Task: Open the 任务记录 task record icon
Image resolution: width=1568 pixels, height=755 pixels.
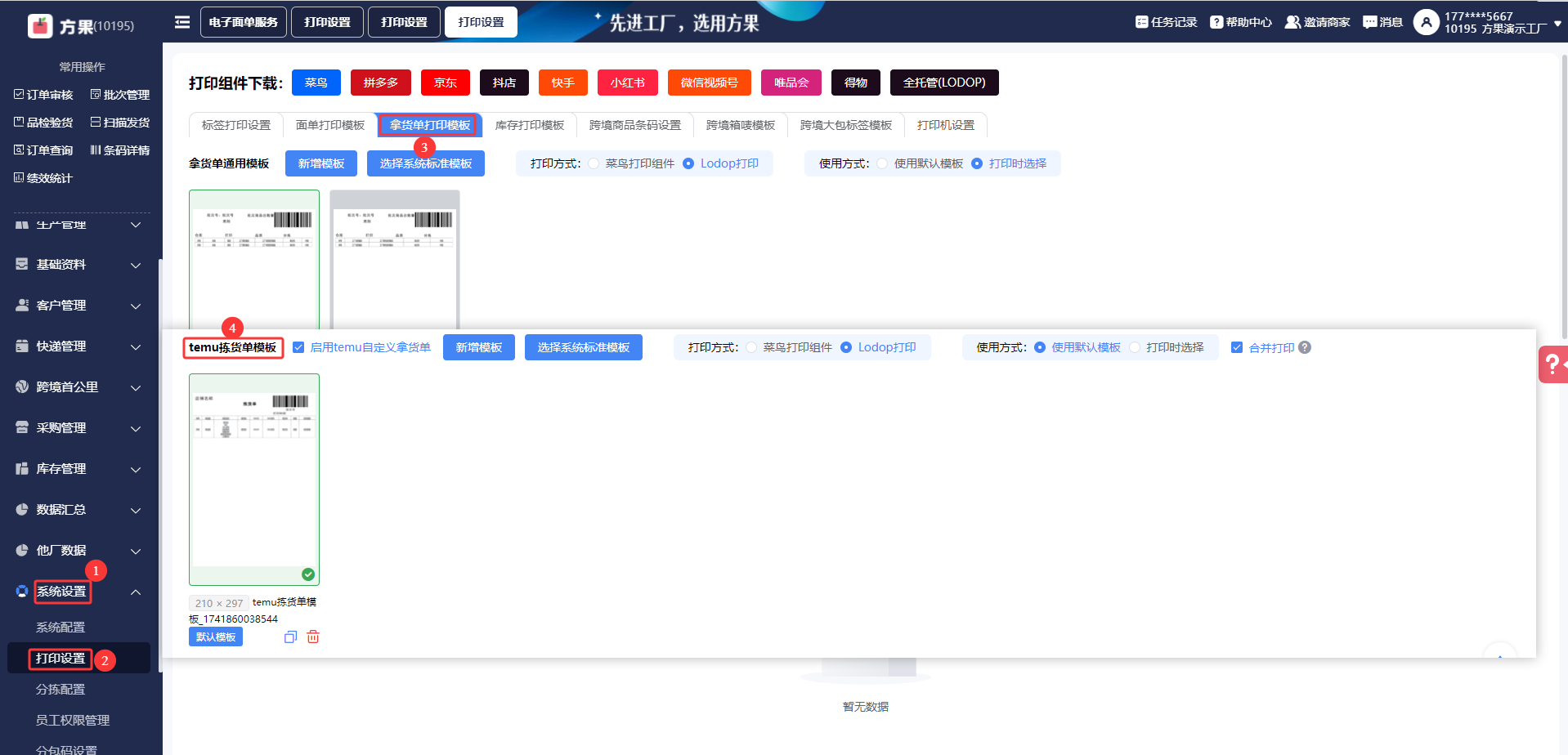Action: pos(1142,22)
